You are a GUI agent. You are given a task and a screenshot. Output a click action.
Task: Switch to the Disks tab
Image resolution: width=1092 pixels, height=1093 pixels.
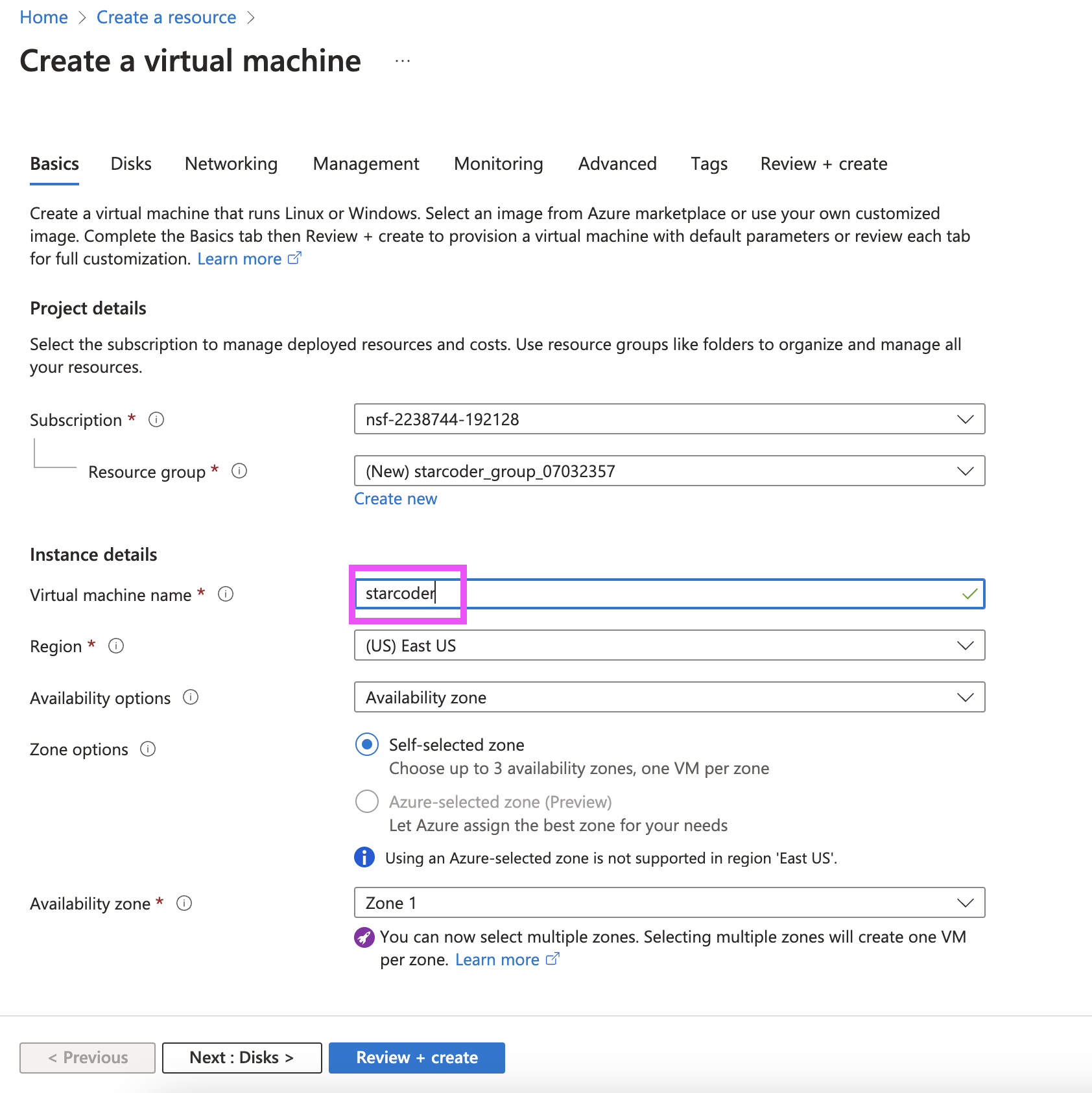pos(131,164)
